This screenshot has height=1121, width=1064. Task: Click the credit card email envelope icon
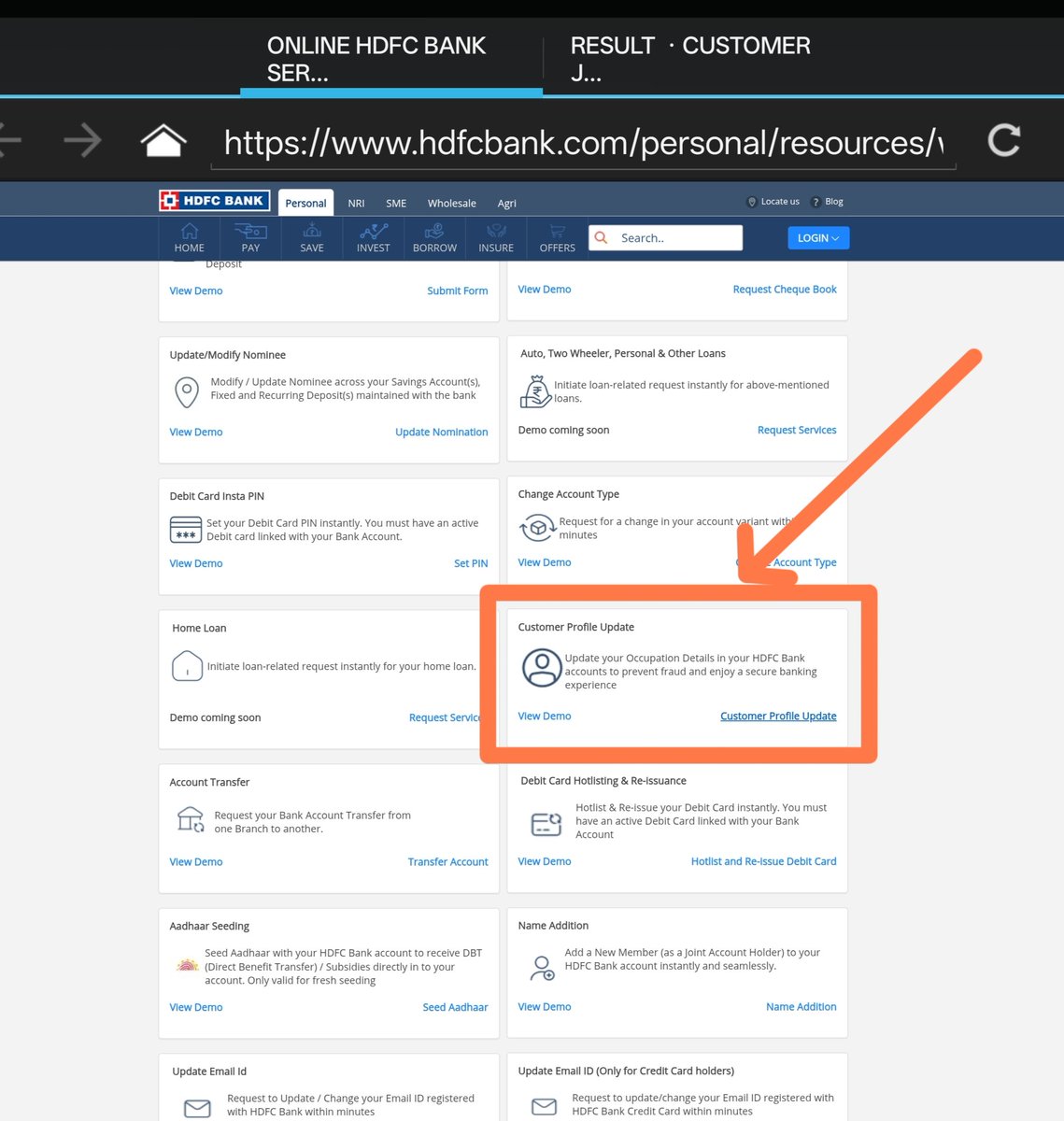(544, 1106)
